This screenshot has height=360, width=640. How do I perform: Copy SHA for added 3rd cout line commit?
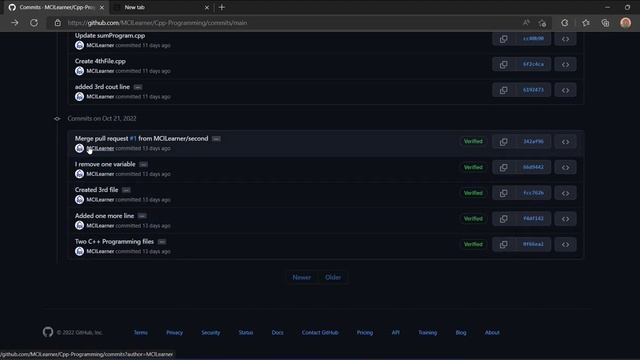click(503, 90)
